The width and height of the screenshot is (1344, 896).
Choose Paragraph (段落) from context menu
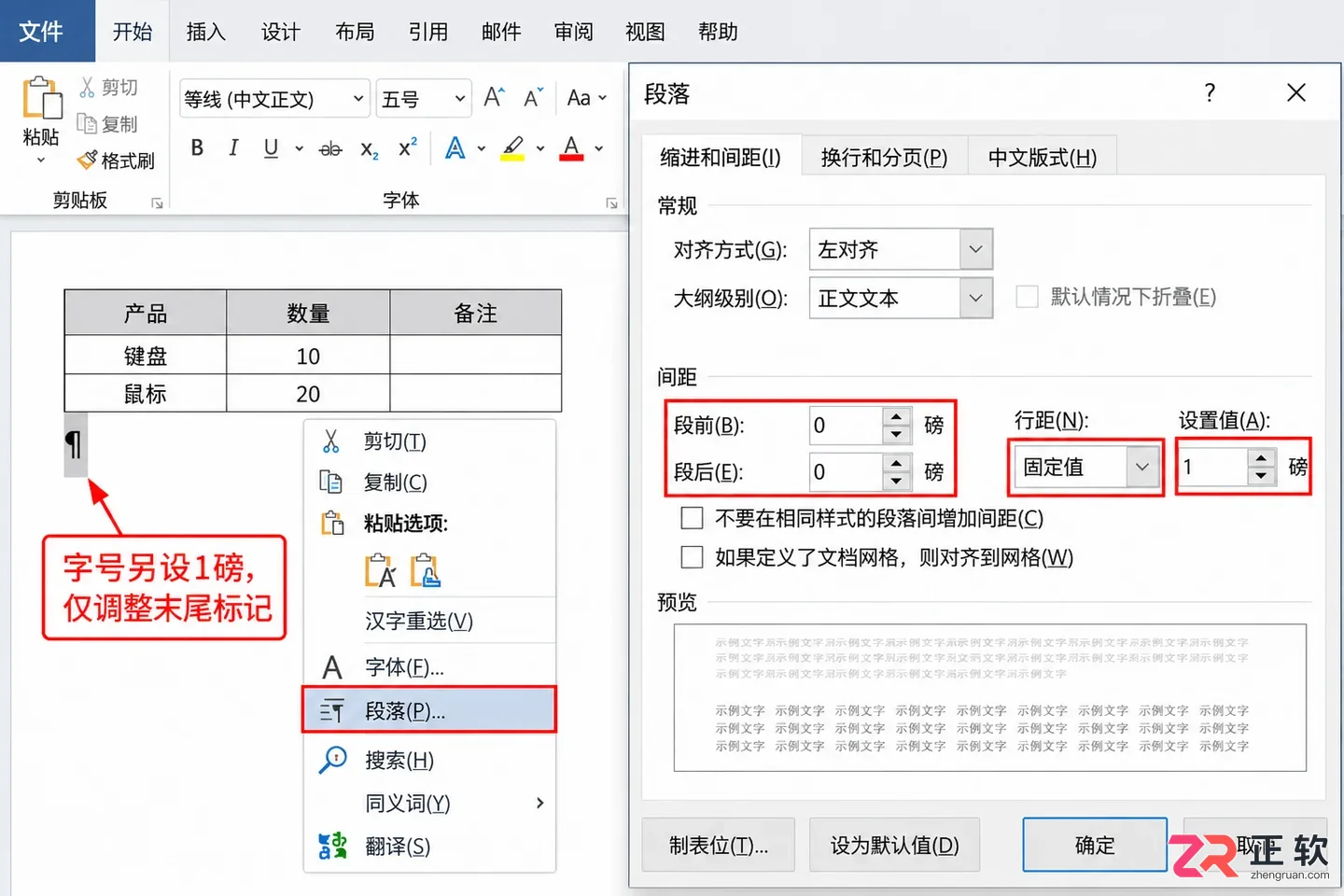click(x=429, y=710)
